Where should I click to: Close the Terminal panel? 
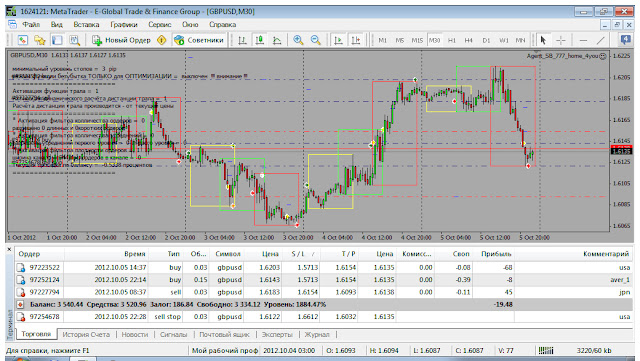point(9,249)
